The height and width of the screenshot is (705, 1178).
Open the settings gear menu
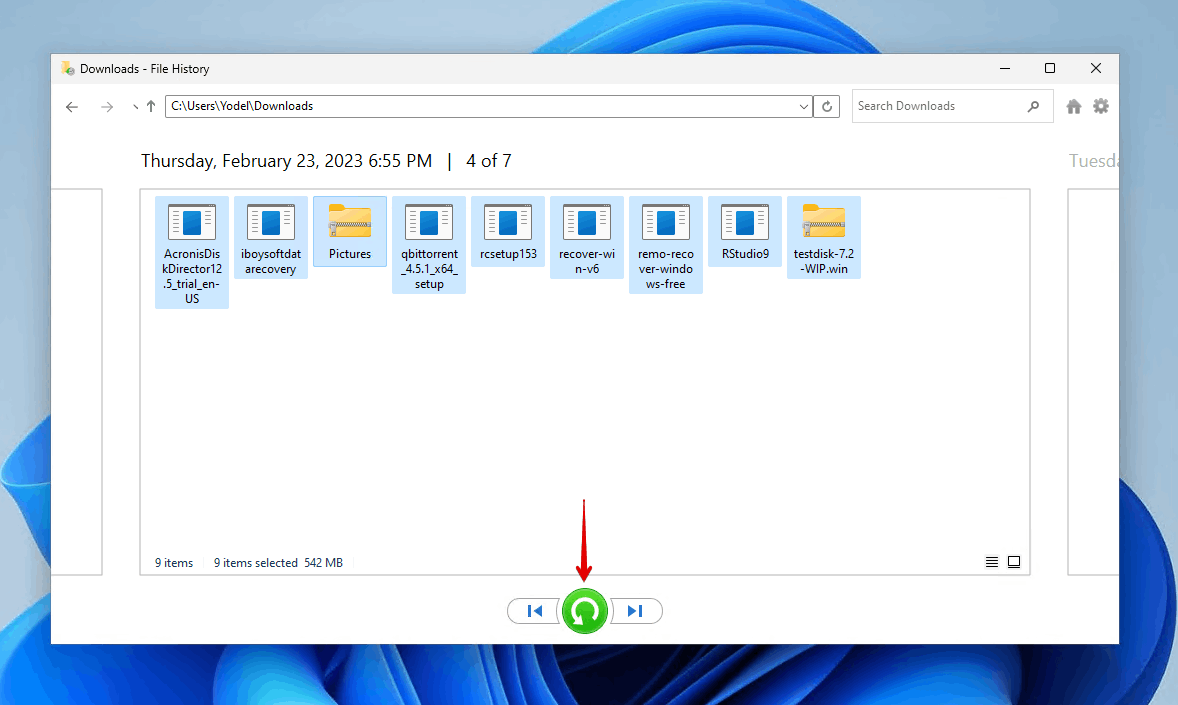tap(1101, 106)
